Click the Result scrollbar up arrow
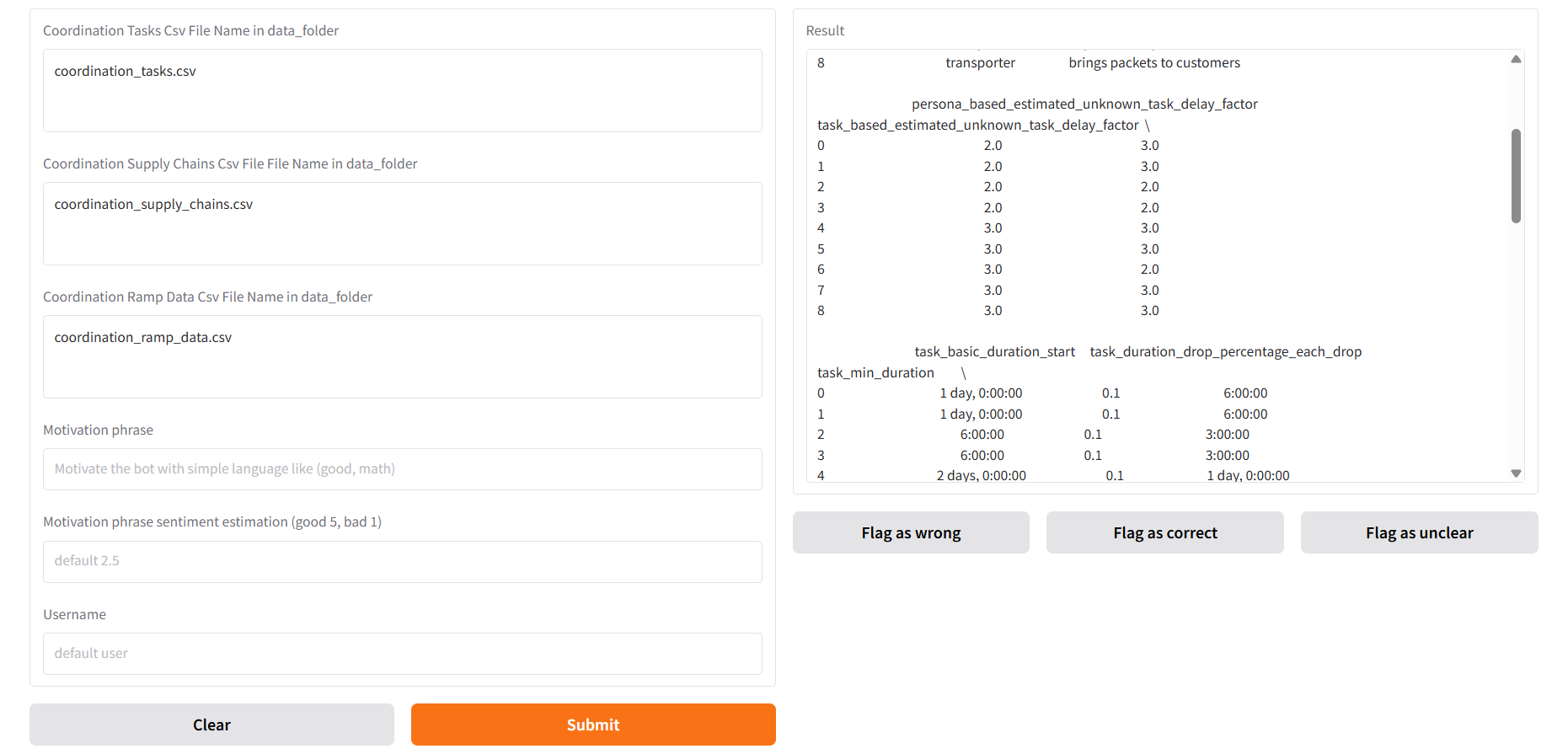Screen dimensions: 1568x754 point(1516,59)
